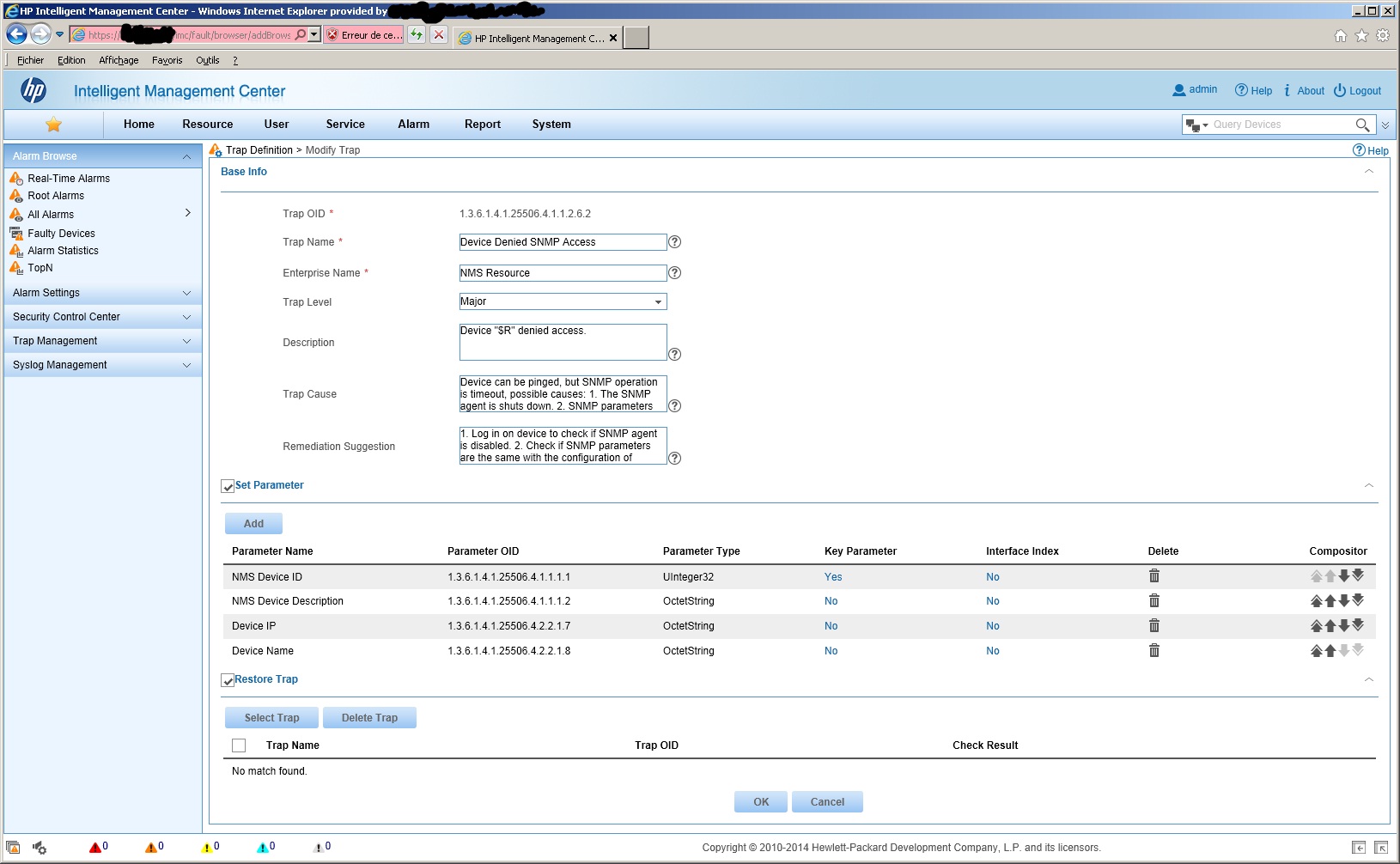Toggle Key Parameter Yes for NMS Device ID
The image size is (1400, 864).
(833, 577)
